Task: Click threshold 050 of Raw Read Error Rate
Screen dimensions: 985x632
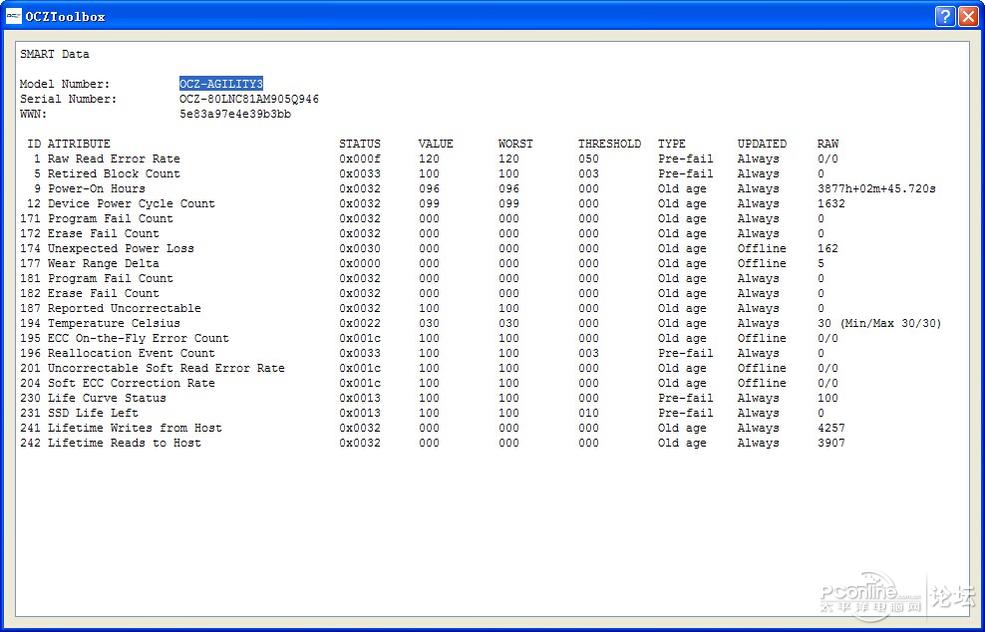Action: coord(589,159)
